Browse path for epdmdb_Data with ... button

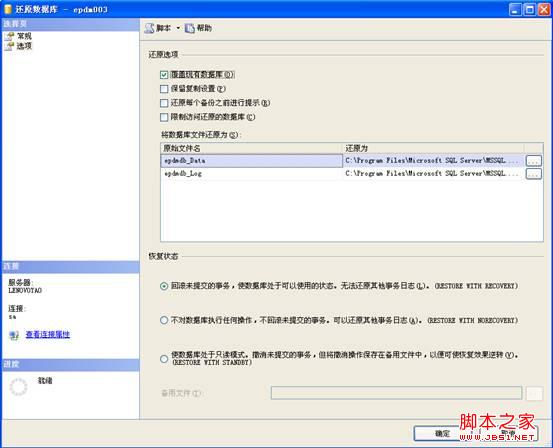click(534, 161)
